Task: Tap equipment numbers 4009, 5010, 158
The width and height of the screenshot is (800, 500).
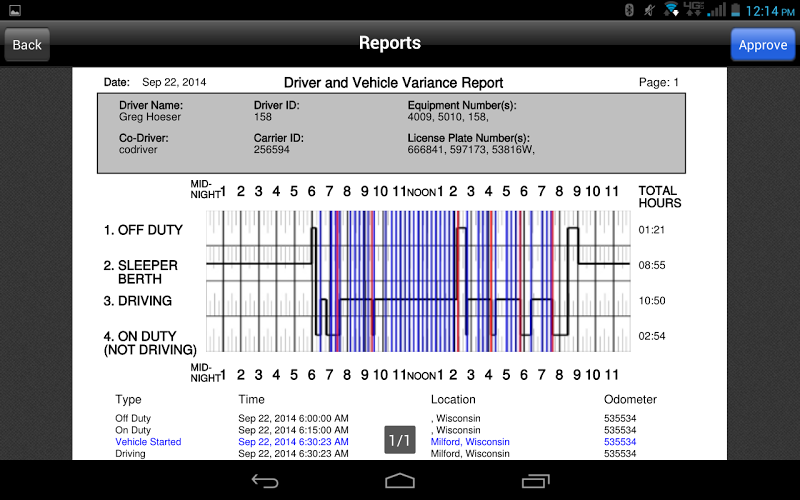Action: (x=448, y=117)
